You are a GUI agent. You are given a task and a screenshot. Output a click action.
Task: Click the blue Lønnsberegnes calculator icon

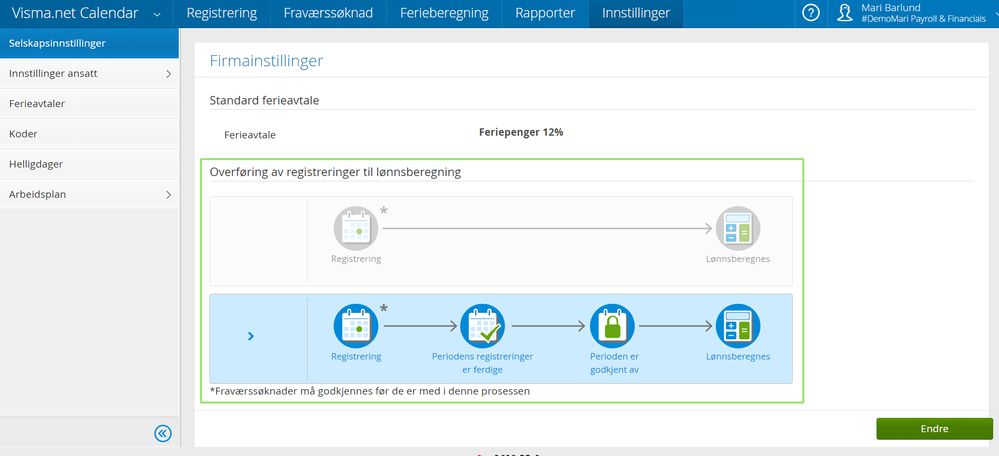[738, 325]
